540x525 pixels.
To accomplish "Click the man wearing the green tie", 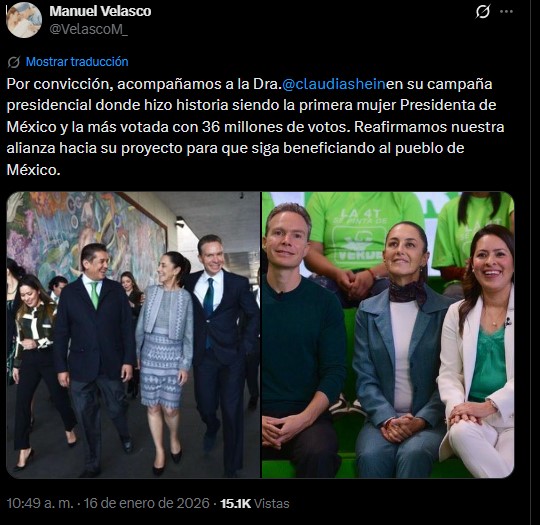I will (x=94, y=355).
